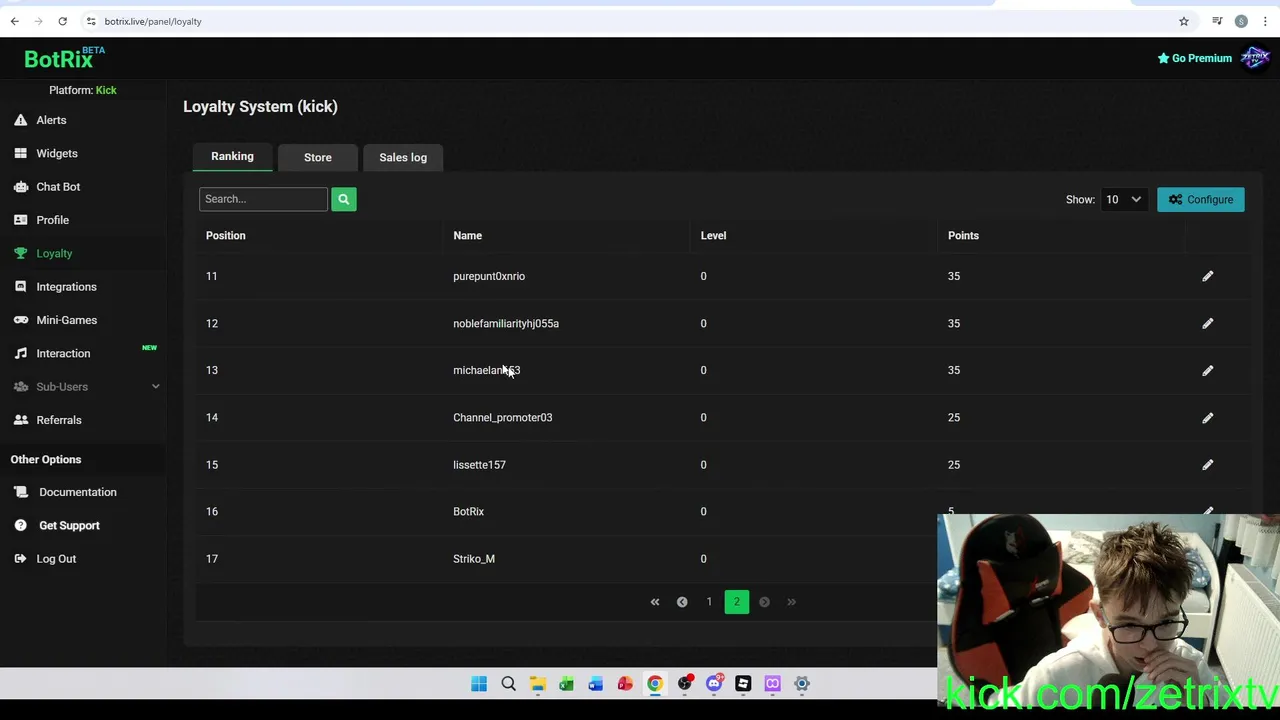Open the Profile page
This screenshot has height=720, width=1280.
(52, 220)
